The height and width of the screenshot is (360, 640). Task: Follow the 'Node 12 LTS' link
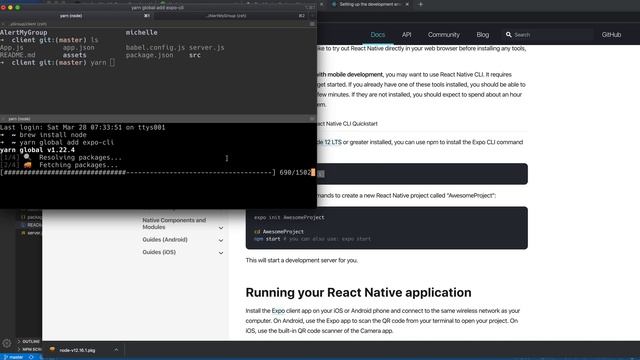coord(329,142)
